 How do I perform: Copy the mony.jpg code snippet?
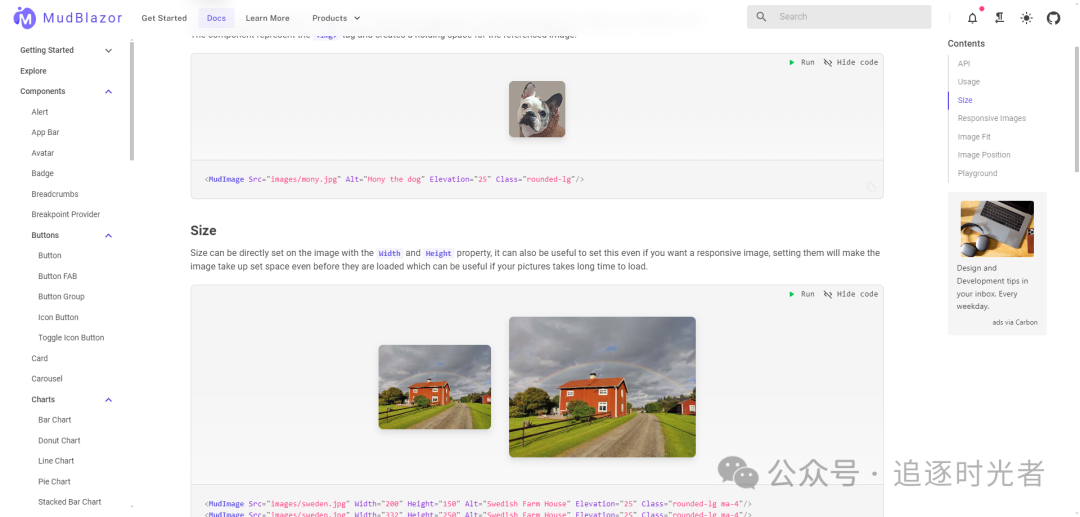click(x=871, y=187)
